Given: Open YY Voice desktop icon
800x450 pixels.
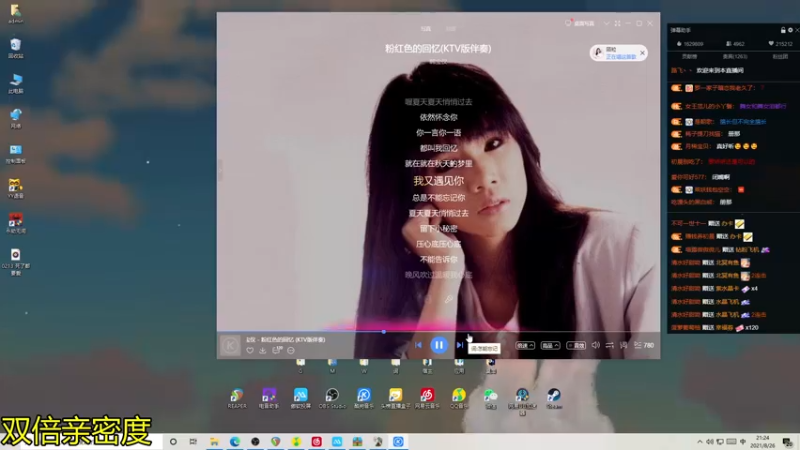Looking at the screenshot, I should [x=15, y=189].
